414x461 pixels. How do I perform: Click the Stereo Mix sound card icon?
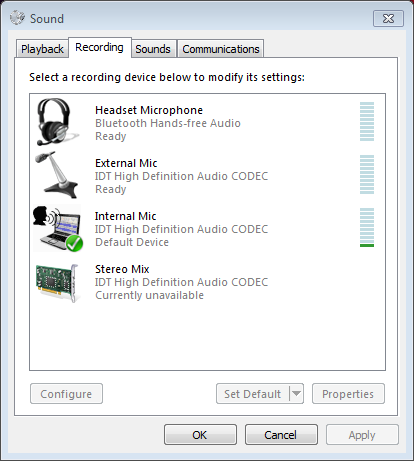57,283
